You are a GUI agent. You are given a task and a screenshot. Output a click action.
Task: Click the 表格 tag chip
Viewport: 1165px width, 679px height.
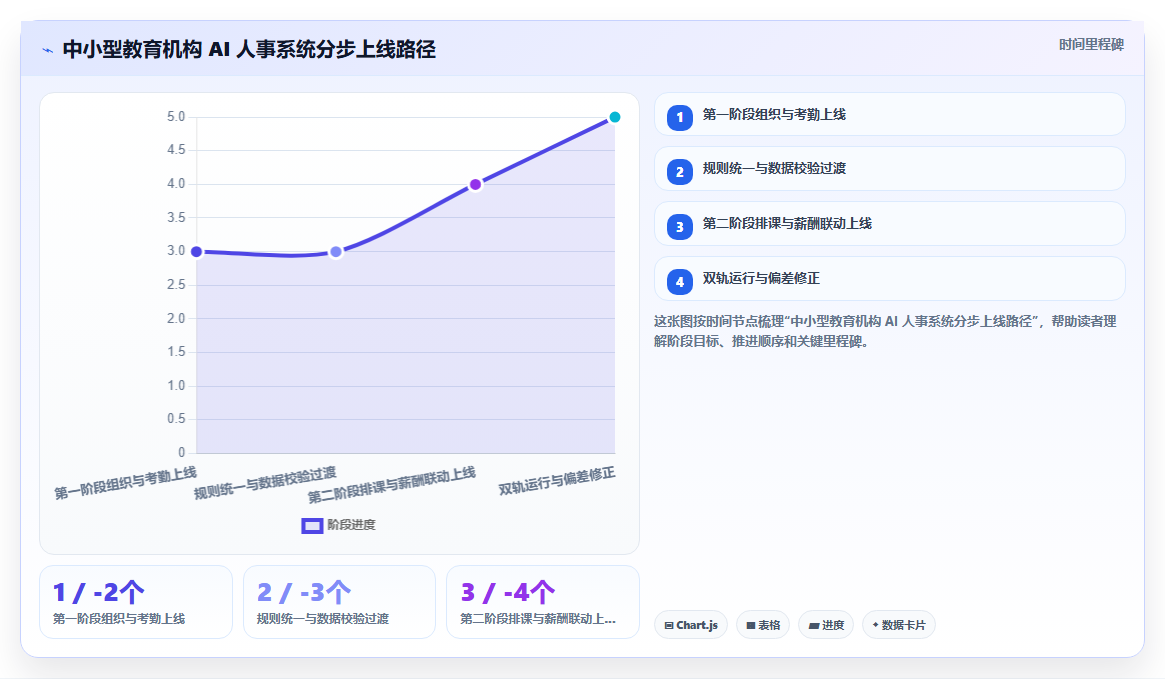(x=763, y=625)
